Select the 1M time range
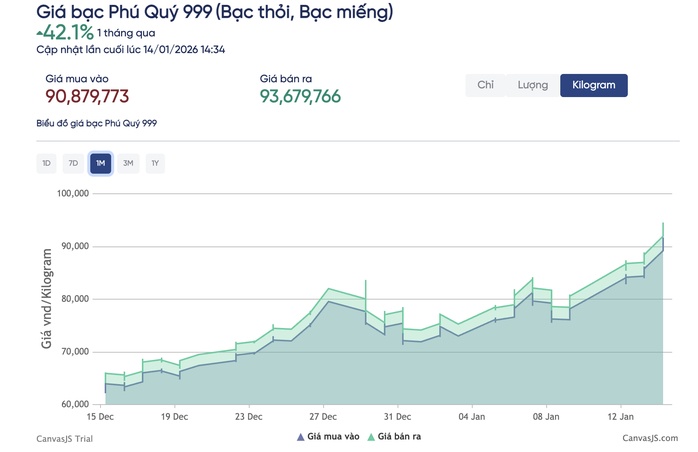 tap(100, 163)
